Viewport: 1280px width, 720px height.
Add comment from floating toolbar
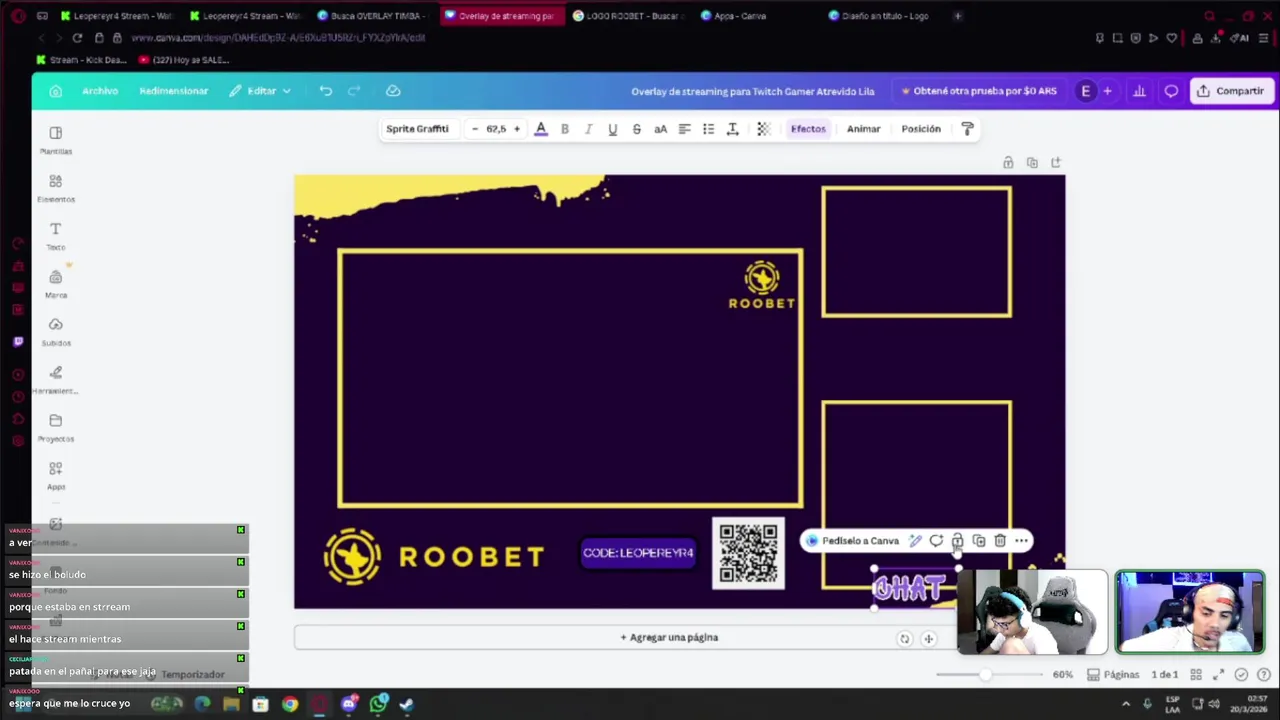936,541
